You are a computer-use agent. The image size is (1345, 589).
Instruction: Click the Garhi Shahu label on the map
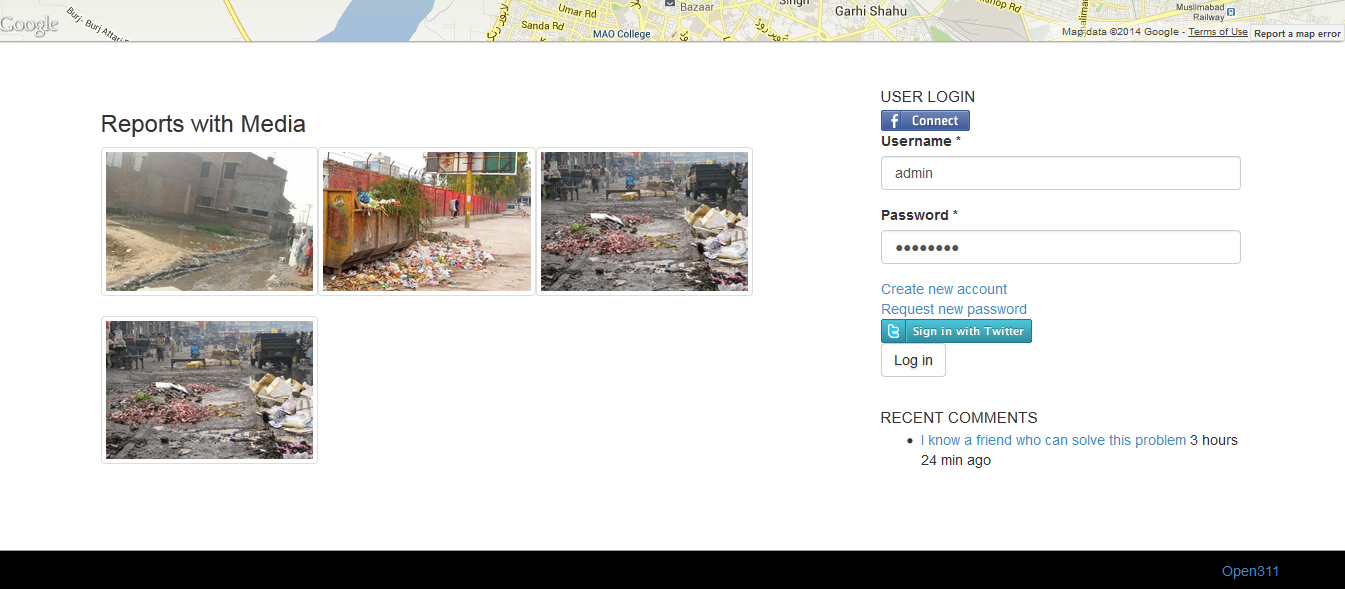(871, 11)
